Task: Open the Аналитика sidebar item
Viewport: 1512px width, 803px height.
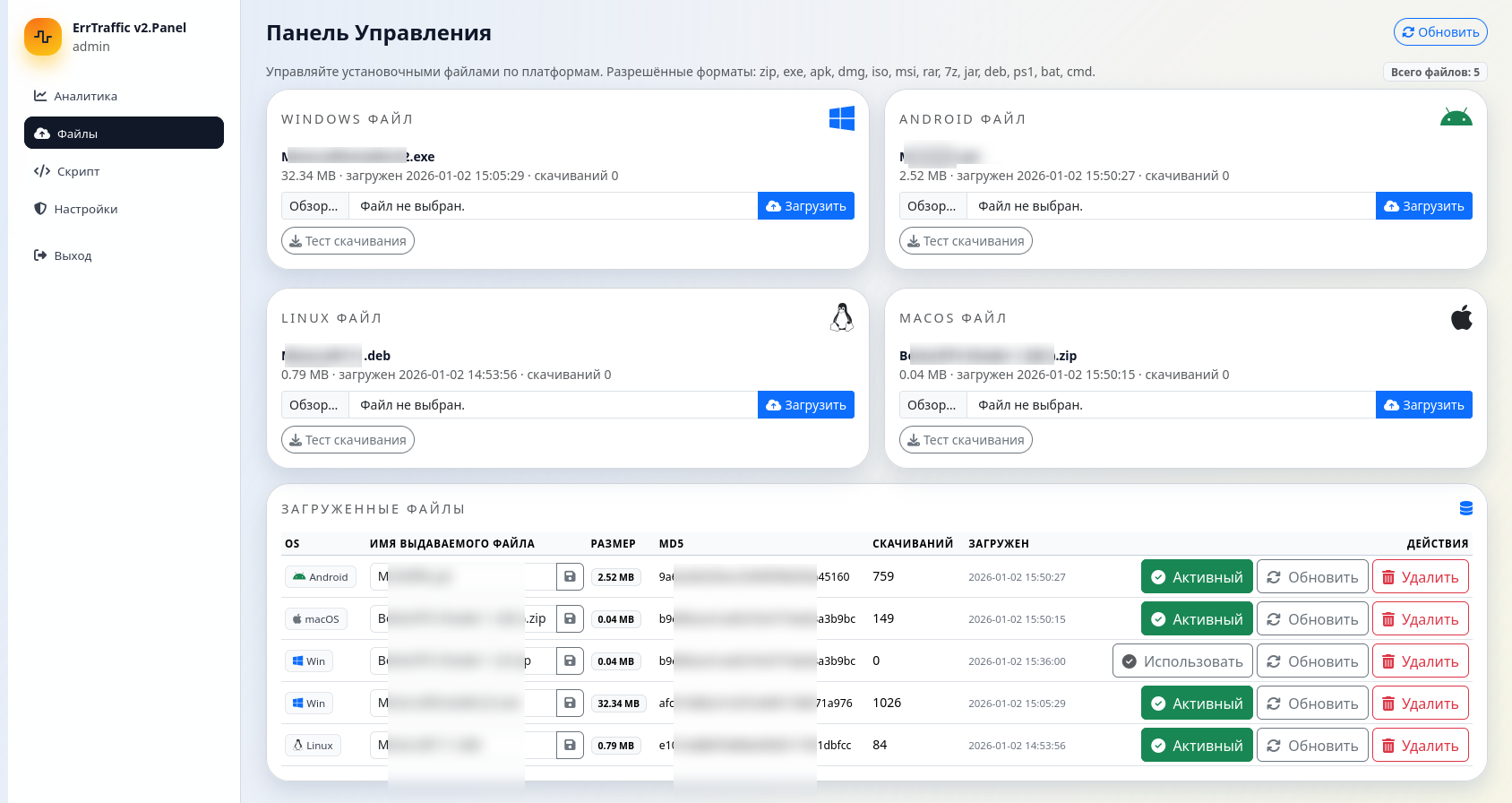Action: [x=124, y=96]
